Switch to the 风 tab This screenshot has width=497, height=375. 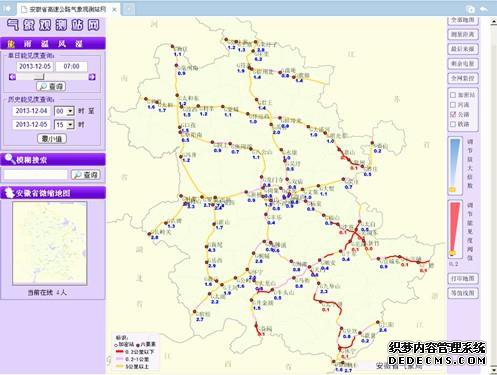[x=62, y=44]
